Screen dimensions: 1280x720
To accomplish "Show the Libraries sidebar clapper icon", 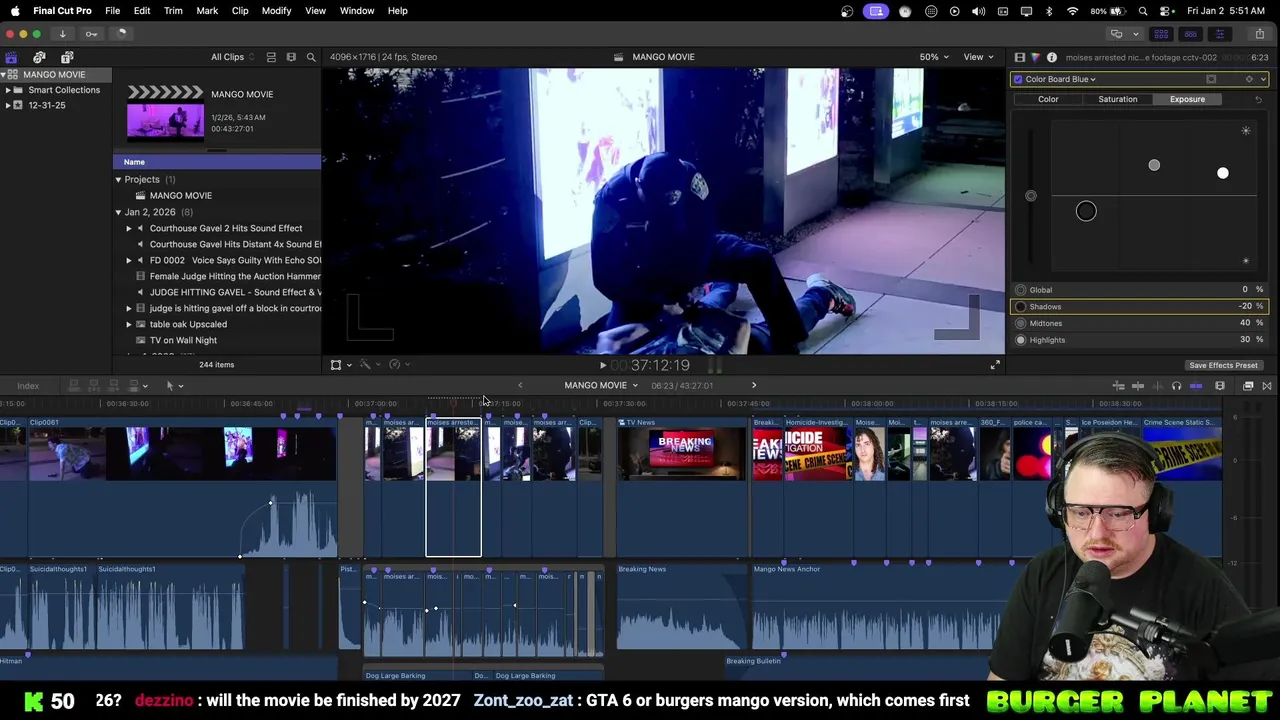I will coord(11,57).
